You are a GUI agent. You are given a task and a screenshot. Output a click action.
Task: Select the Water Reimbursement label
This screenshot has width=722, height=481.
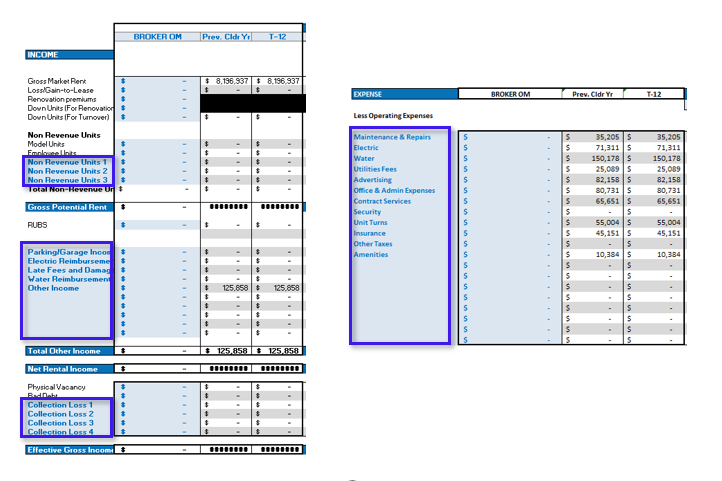tap(69, 279)
